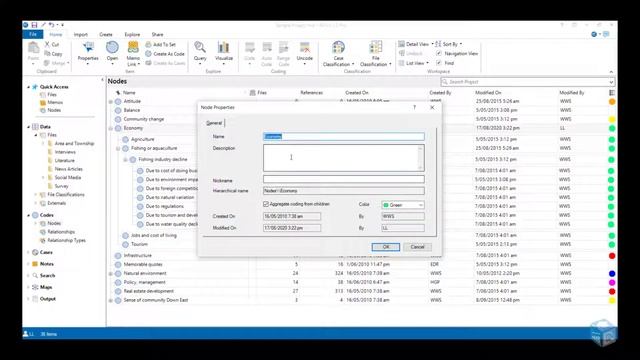Open the Visualize chart icon
The width and height of the screenshot is (640, 360).
(x=223, y=48)
